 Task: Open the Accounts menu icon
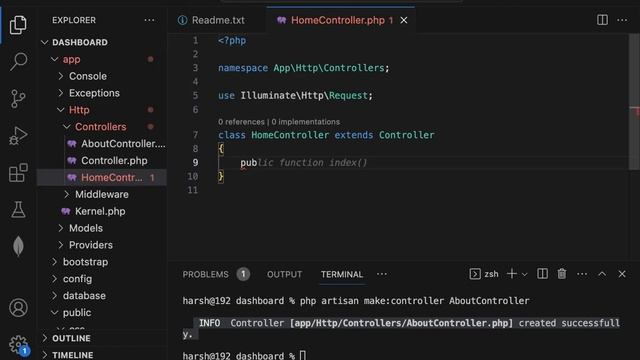click(x=18, y=308)
